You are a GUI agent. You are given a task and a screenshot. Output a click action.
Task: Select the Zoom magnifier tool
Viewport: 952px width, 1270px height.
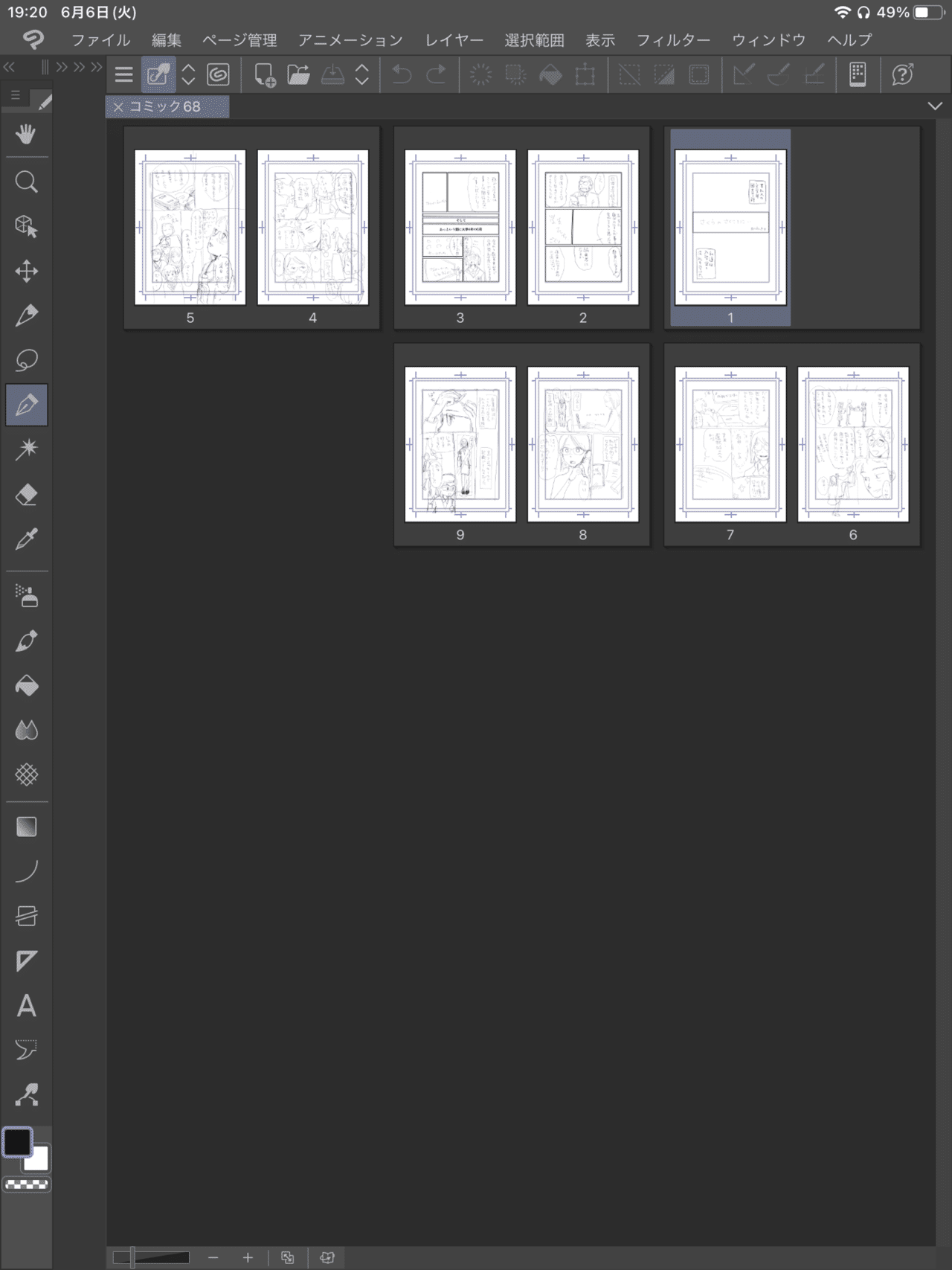(26, 182)
